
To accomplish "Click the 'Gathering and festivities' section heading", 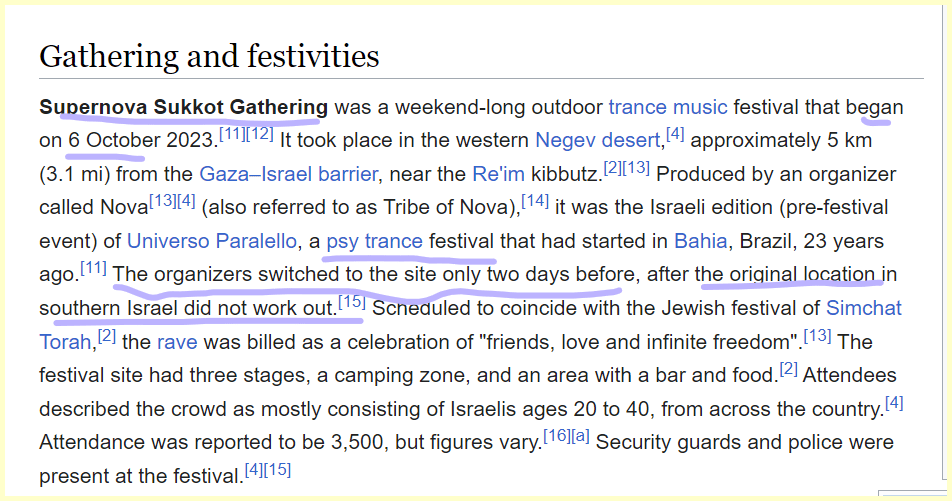I will 210,55.
